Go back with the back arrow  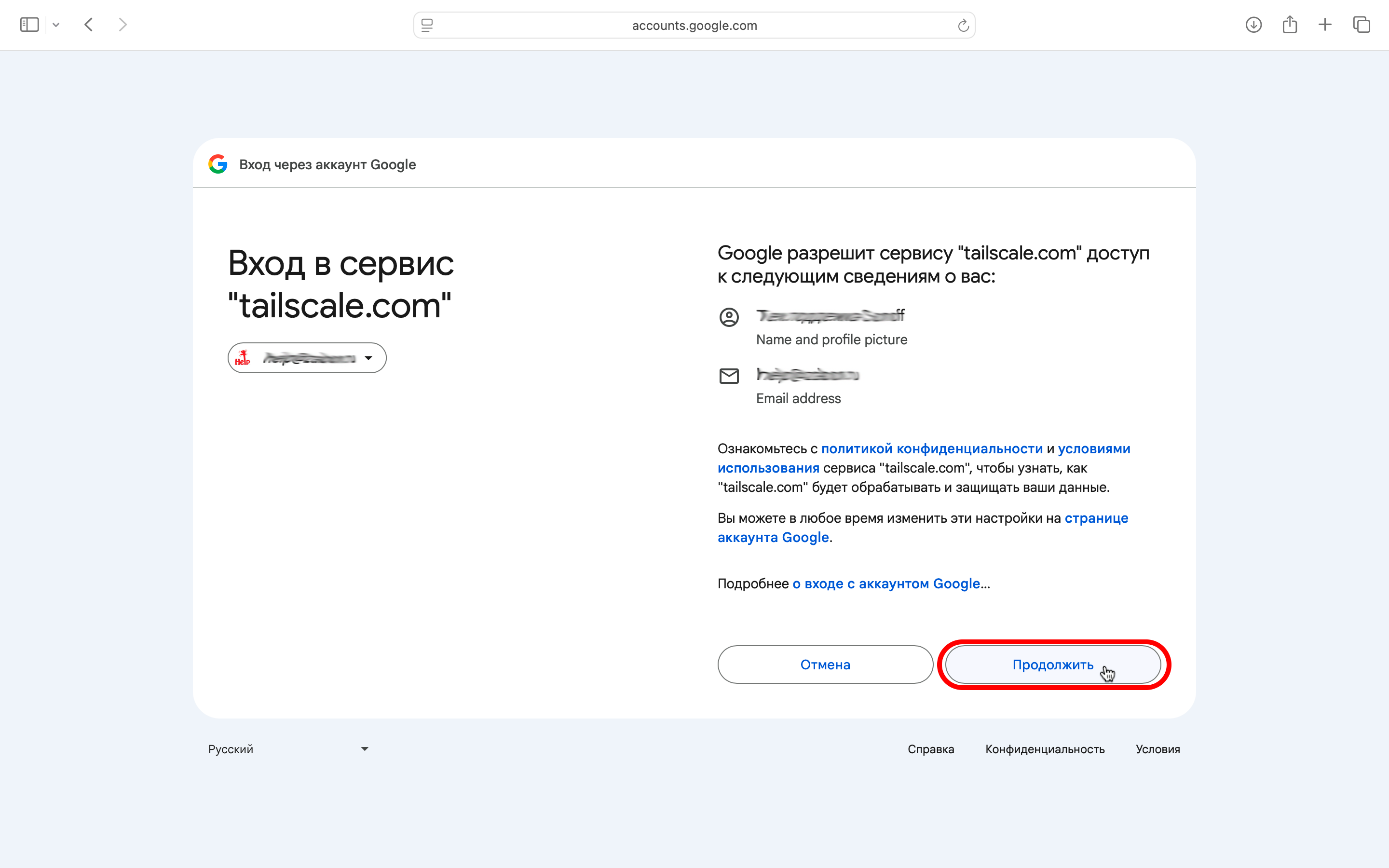pos(88,25)
